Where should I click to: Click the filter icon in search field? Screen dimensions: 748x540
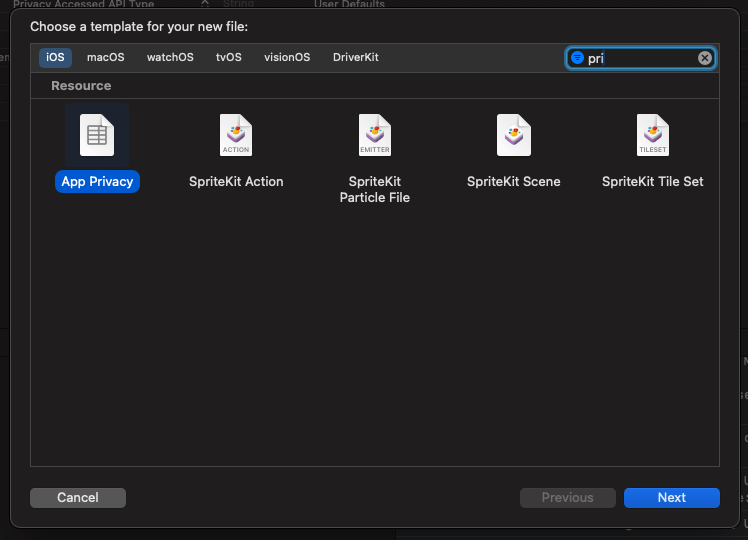click(x=577, y=58)
